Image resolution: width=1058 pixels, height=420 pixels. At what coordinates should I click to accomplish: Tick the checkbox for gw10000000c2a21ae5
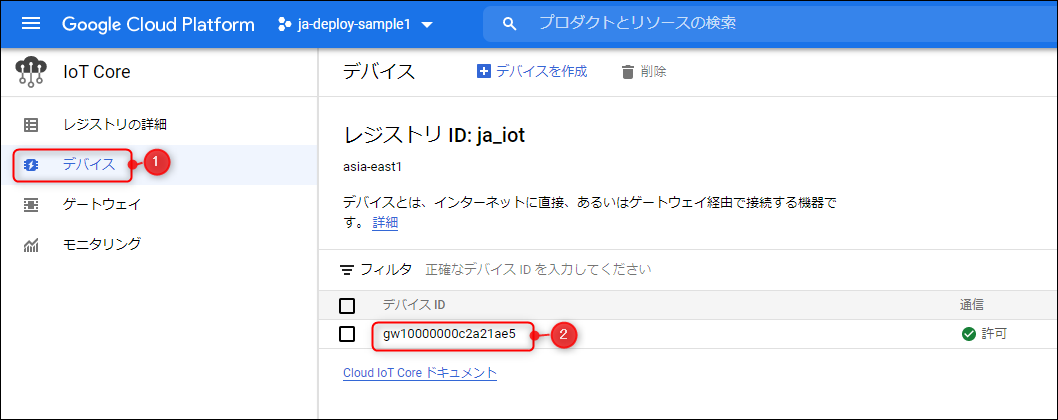click(347, 334)
